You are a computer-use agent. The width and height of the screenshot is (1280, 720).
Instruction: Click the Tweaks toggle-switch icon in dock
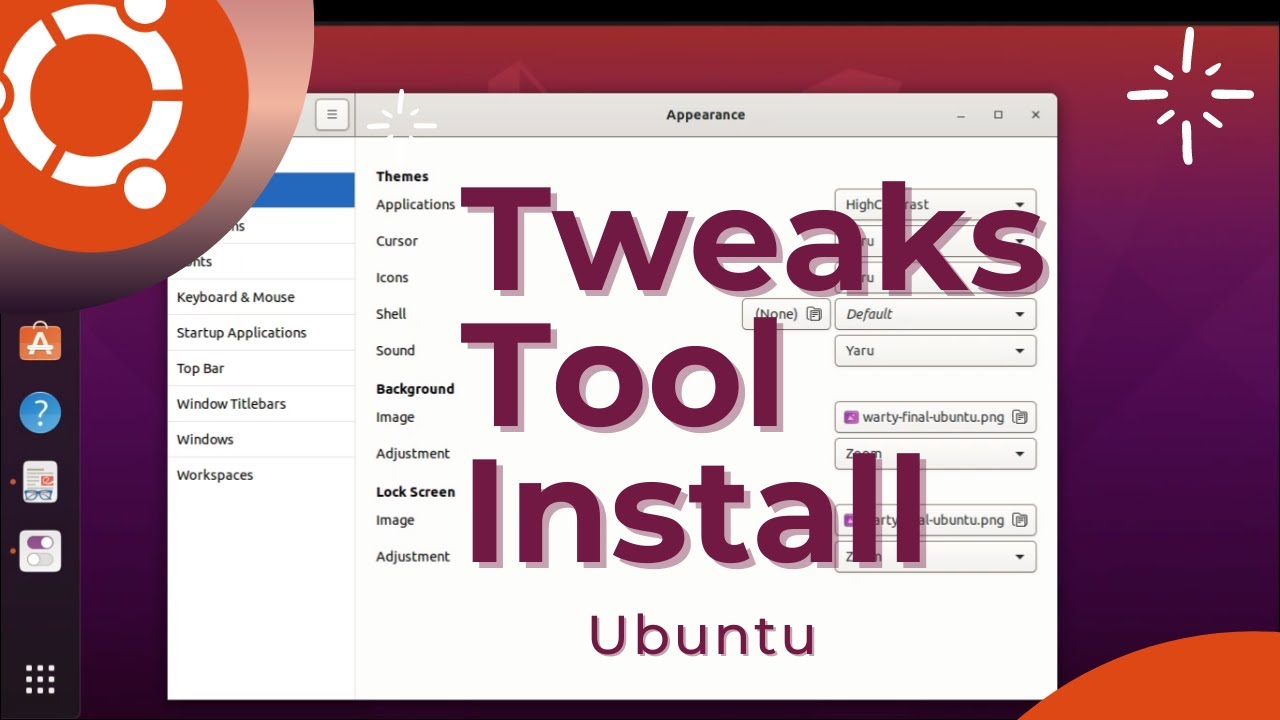pos(40,551)
